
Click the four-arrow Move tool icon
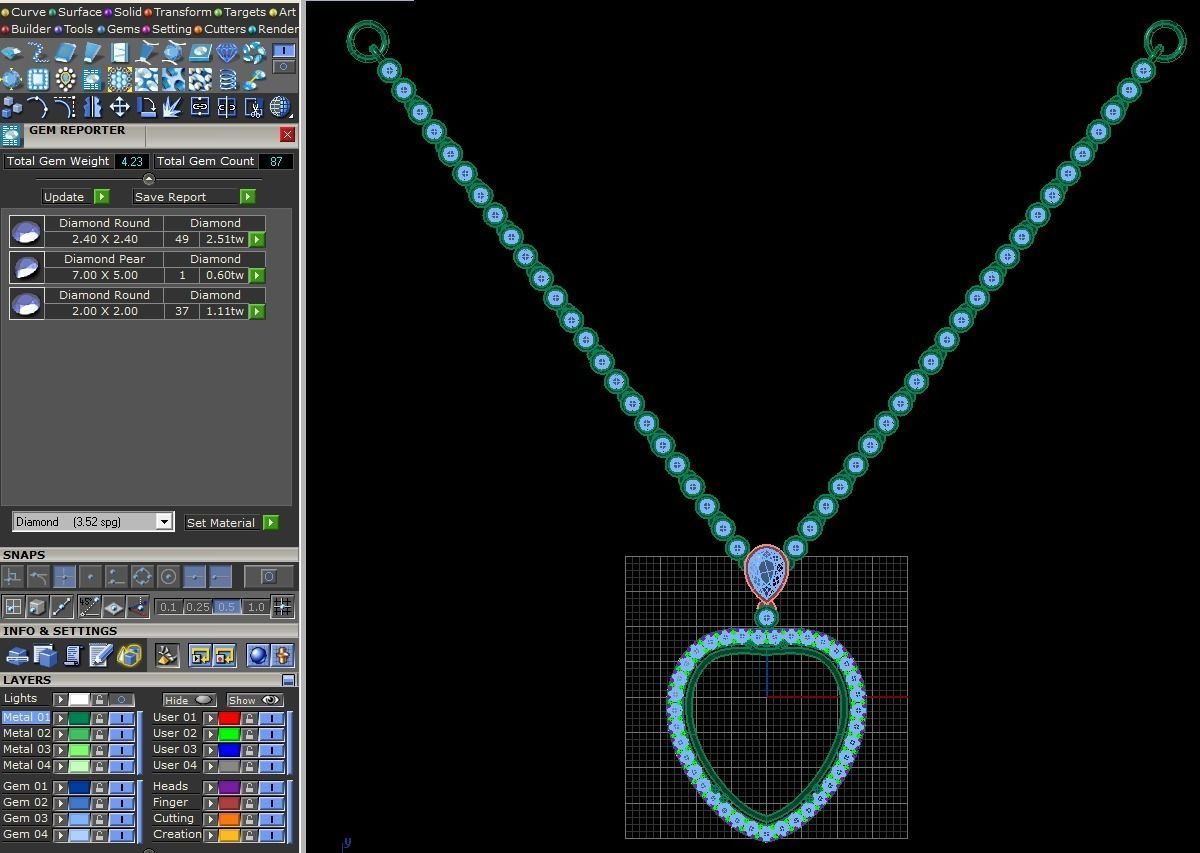(119, 107)
